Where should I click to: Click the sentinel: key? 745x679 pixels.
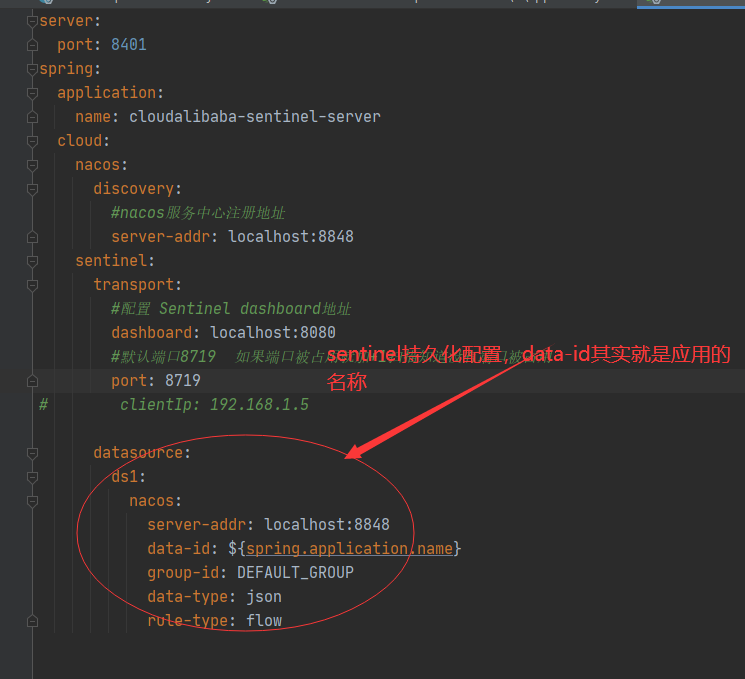pyautogui.click(x=115, y=260)
